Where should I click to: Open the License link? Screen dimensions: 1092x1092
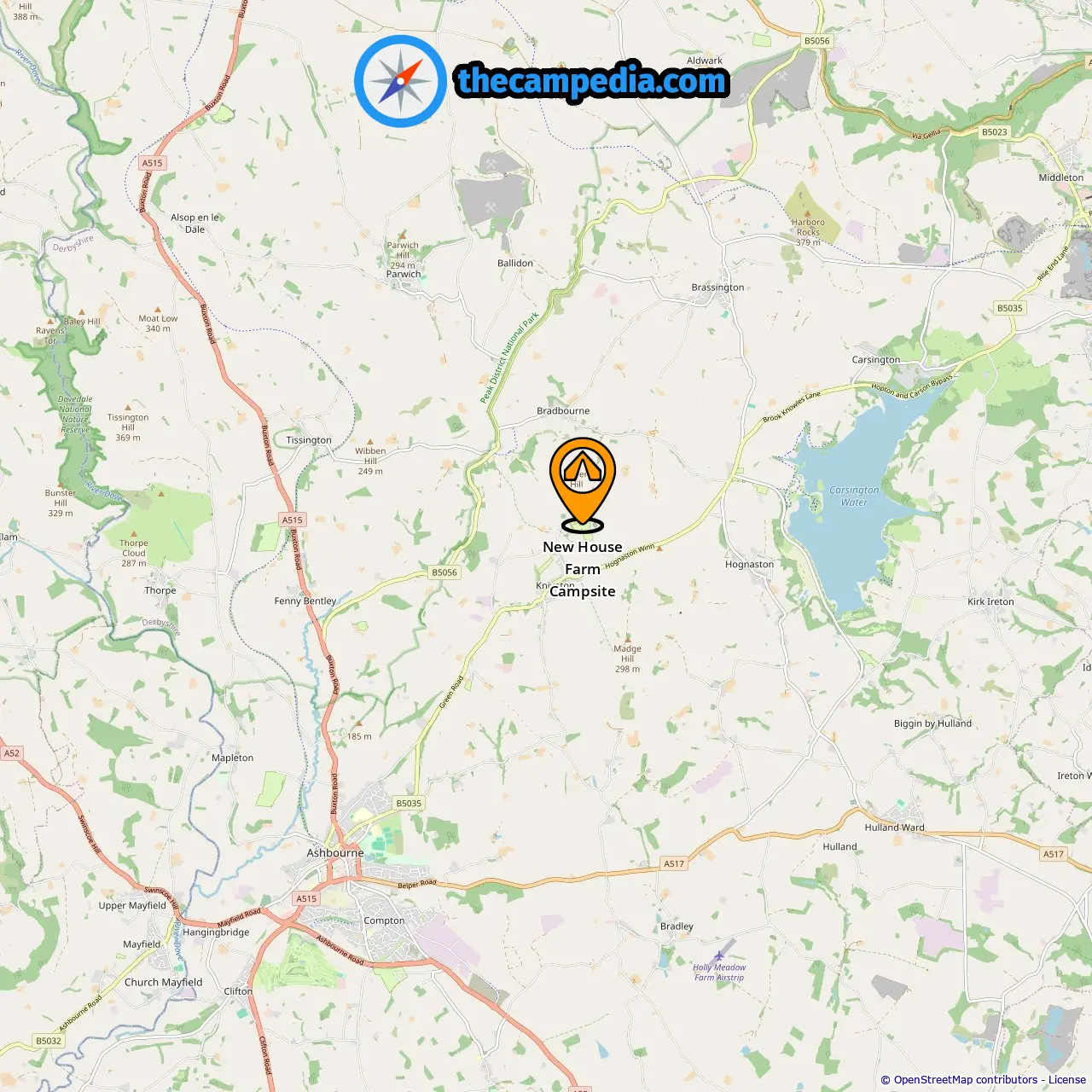point(1067,1080)
